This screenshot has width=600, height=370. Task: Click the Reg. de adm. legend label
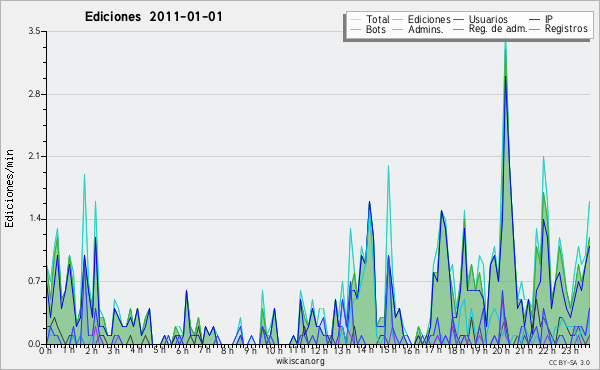[498, 29]
